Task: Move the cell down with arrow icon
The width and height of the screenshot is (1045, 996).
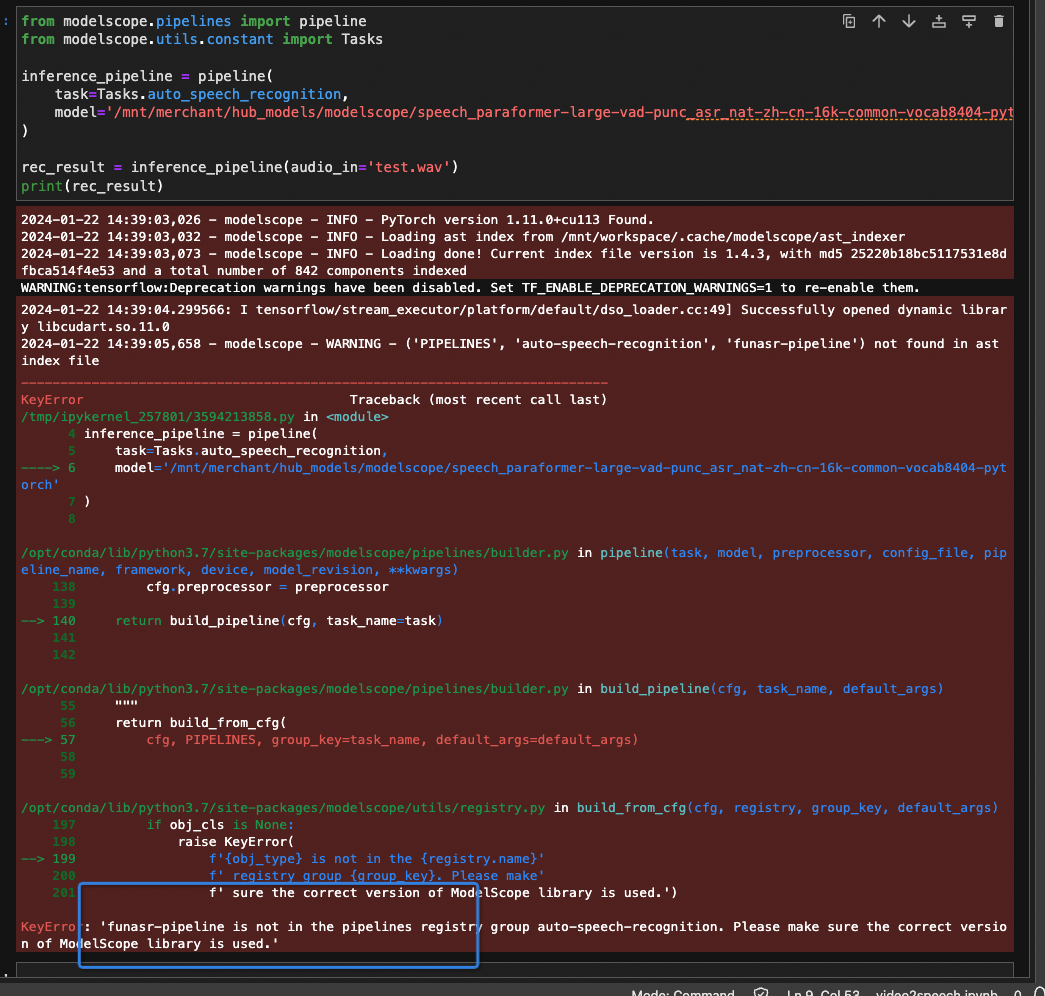Action: coord(908,21)
